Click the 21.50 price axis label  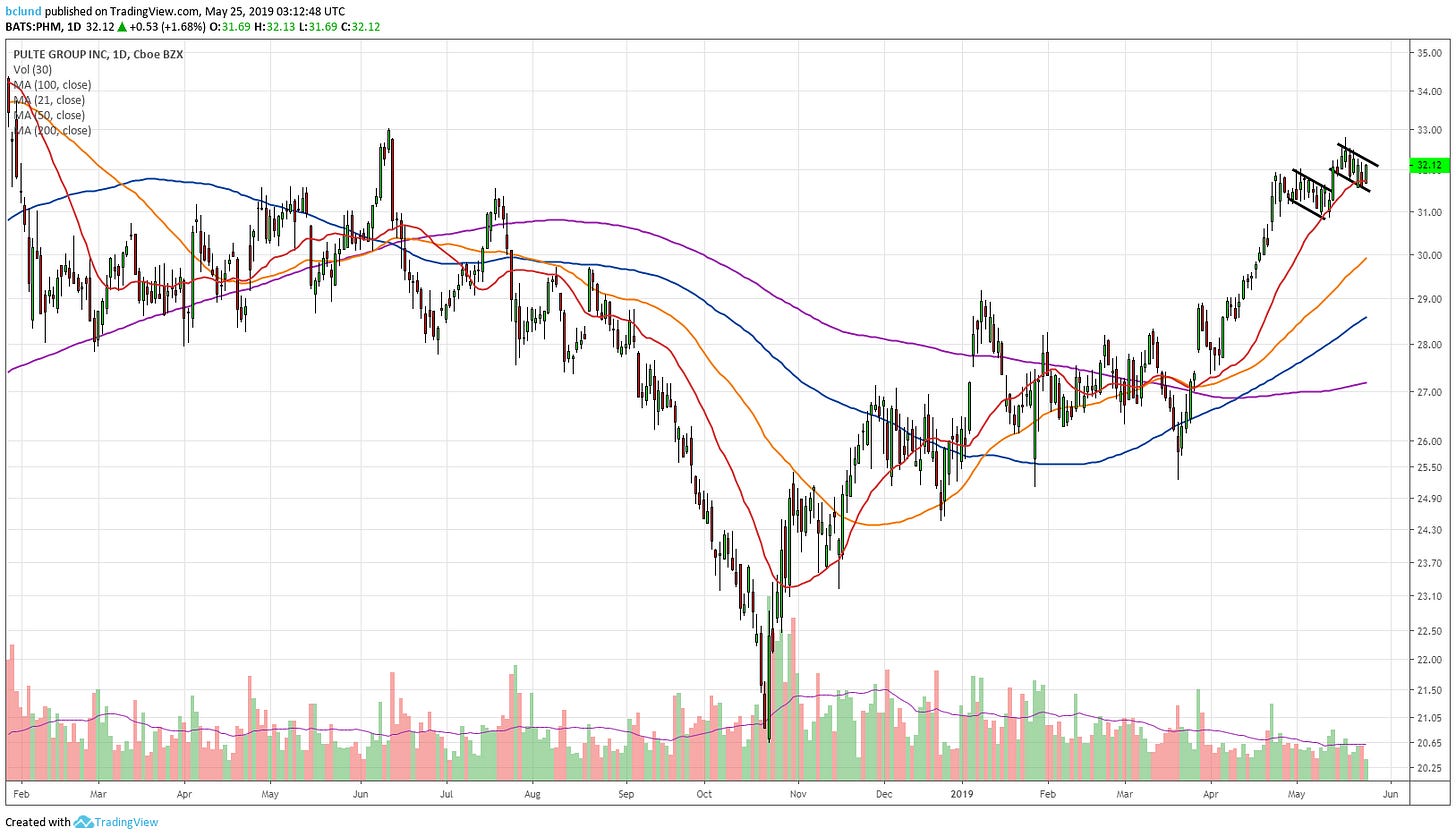(1428, 690)
